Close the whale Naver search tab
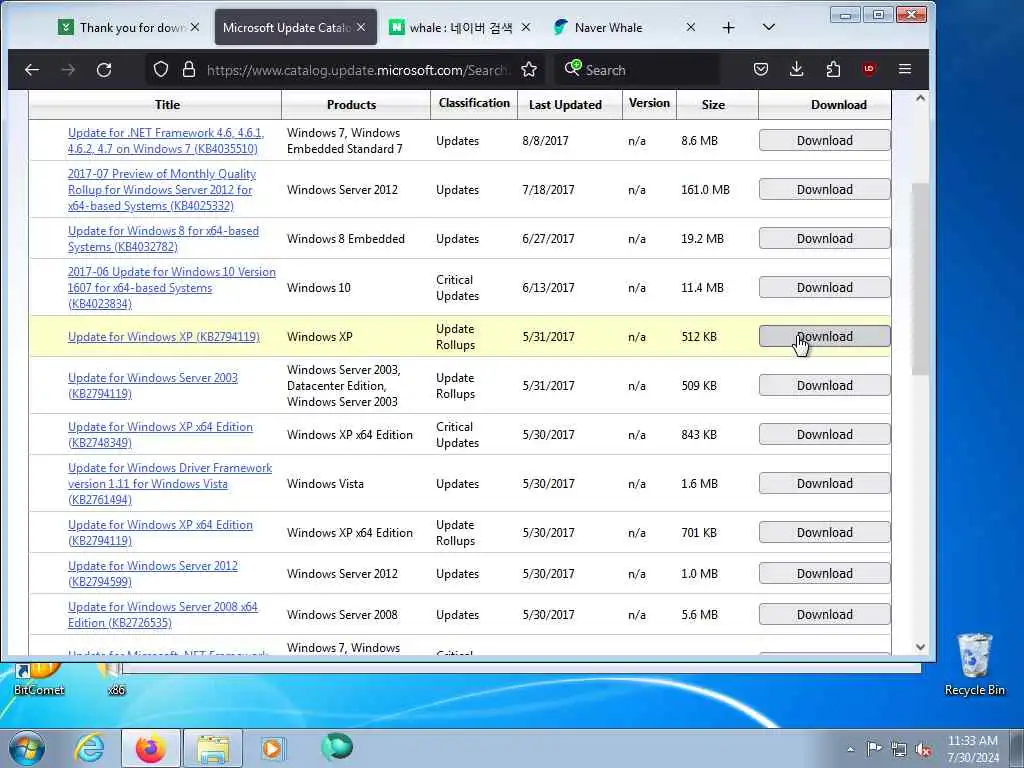Screen dimensions: 1024x768 [x=526, y=27]
